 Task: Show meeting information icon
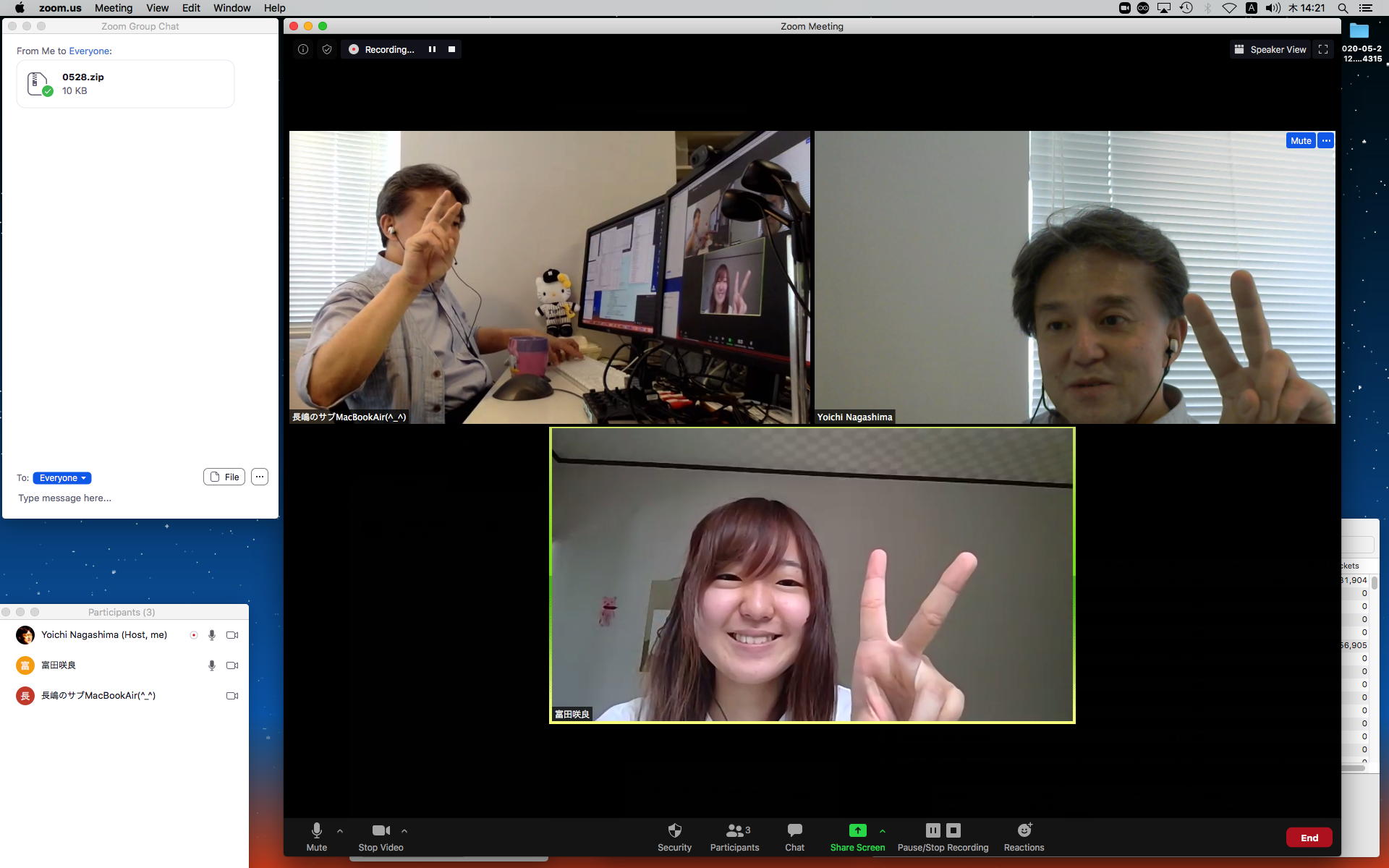[x=303, y=50]
